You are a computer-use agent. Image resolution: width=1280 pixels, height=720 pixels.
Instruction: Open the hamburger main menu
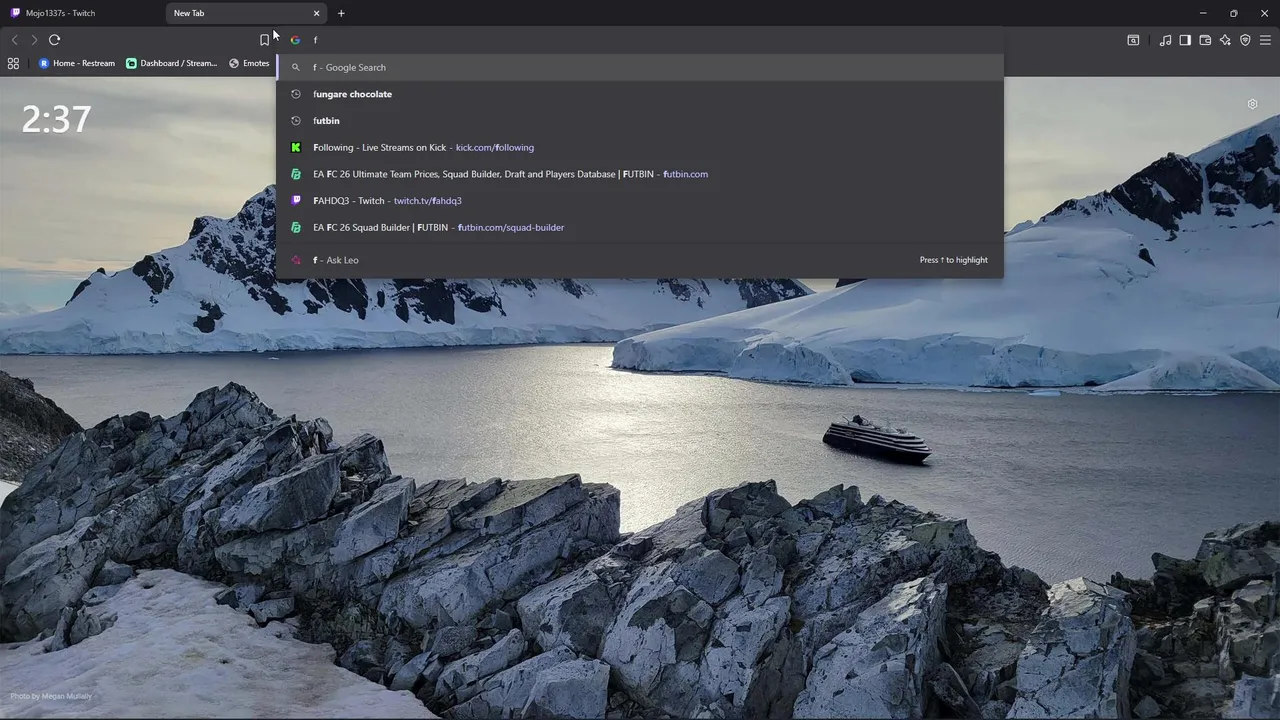1265,40
